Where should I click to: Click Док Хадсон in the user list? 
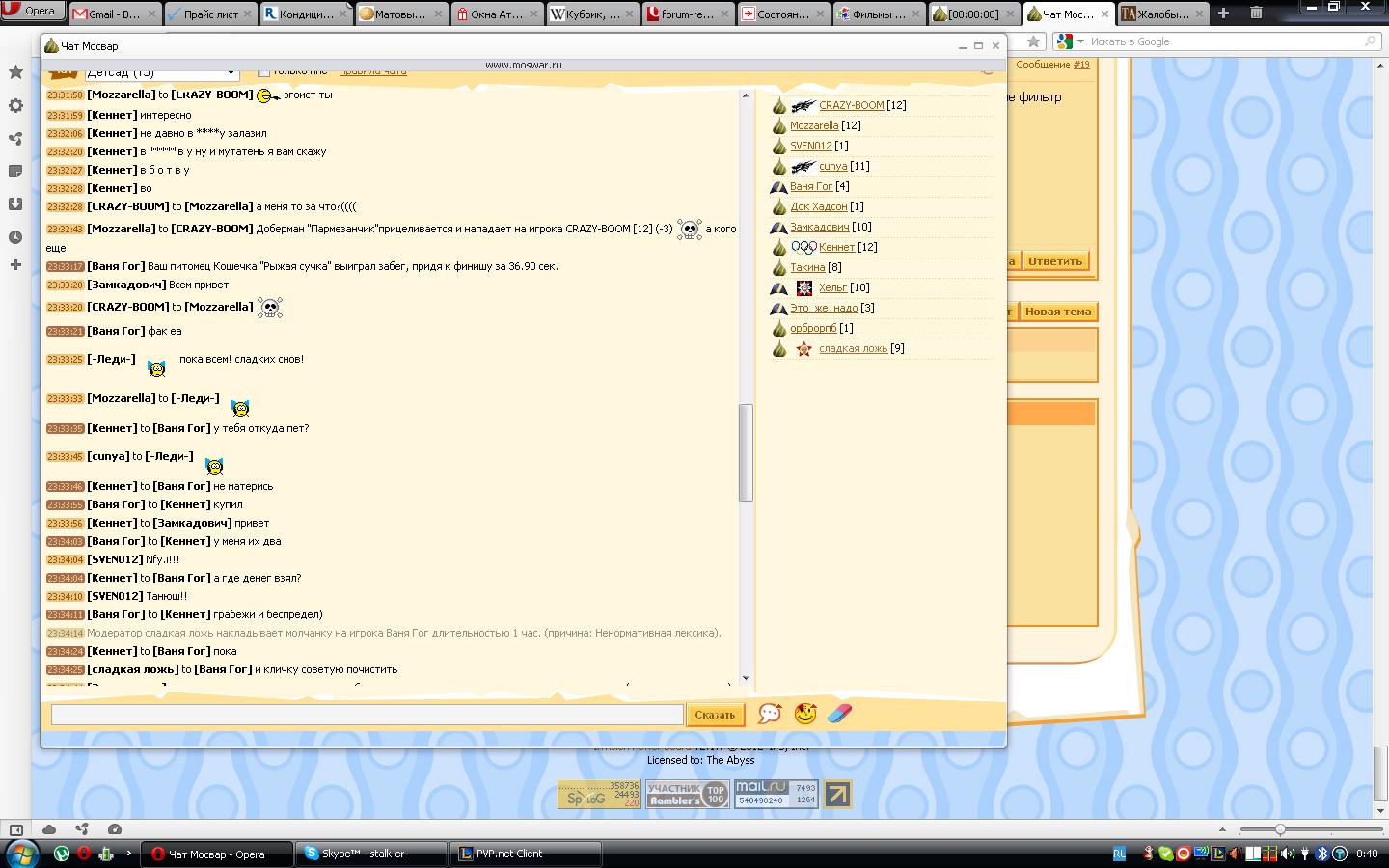point(819,206)
